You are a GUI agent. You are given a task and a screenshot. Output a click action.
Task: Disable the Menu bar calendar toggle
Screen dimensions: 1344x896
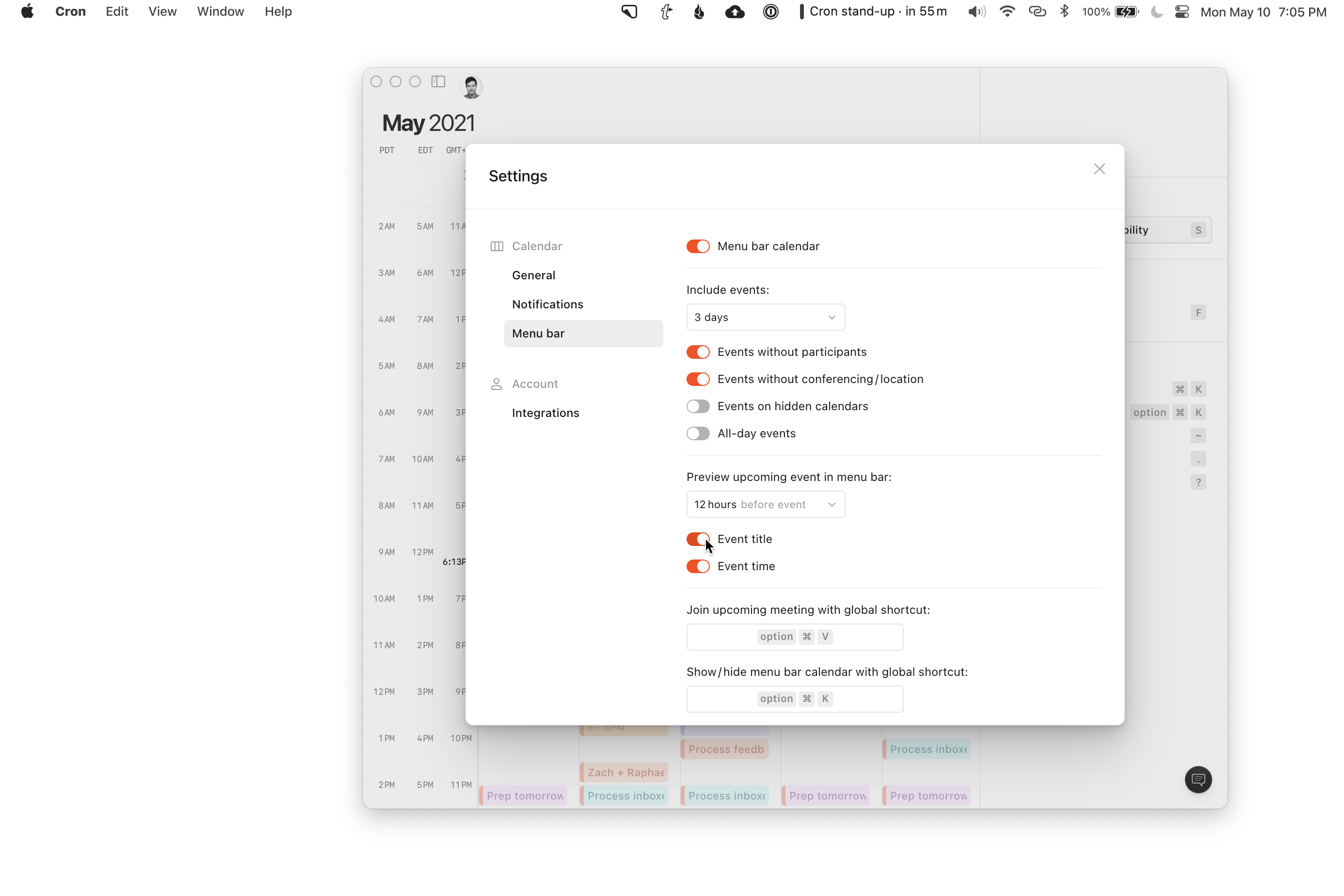(x=698, y=246)
